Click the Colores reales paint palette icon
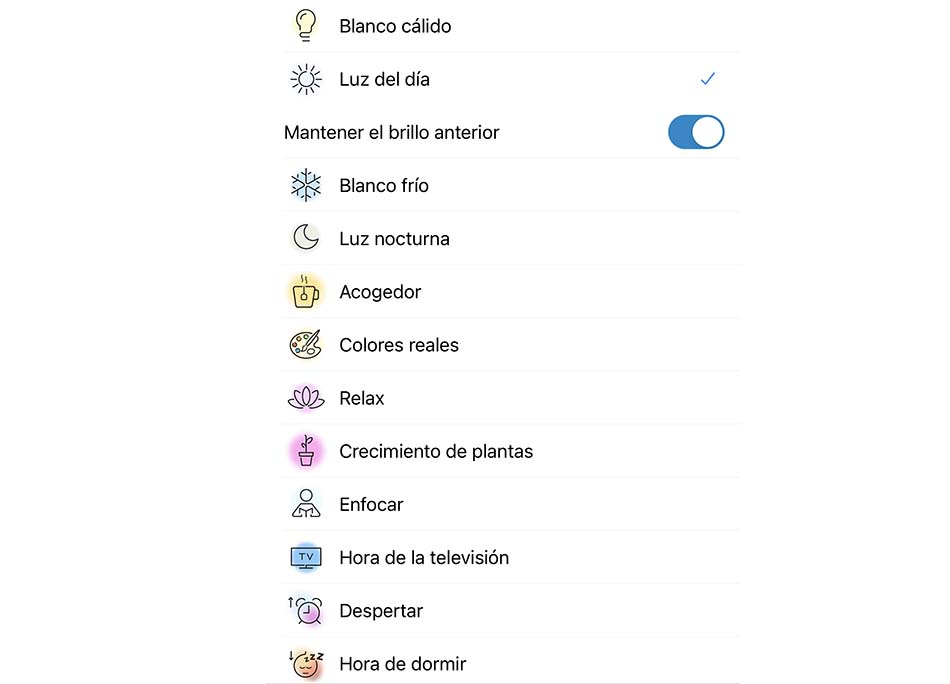950x684 pixels. click(x=305, y=345)
